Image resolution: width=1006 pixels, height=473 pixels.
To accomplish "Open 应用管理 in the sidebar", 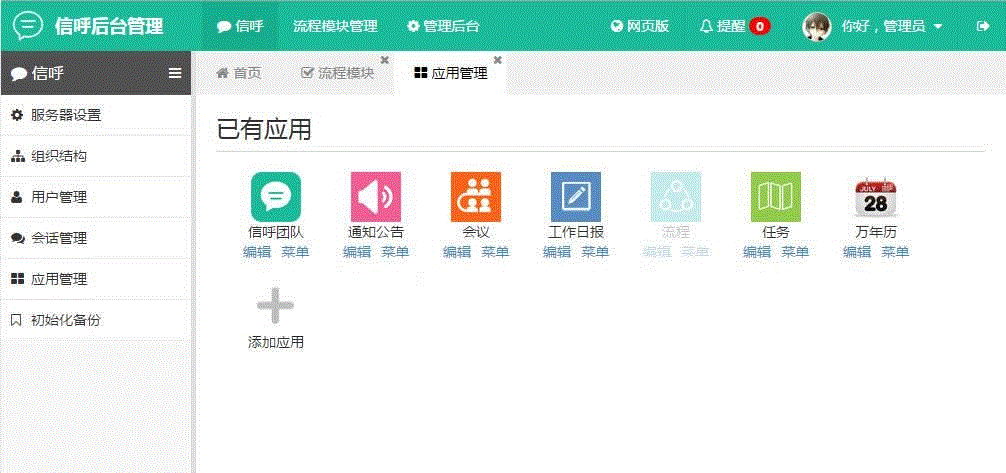I will click(96, 280).
